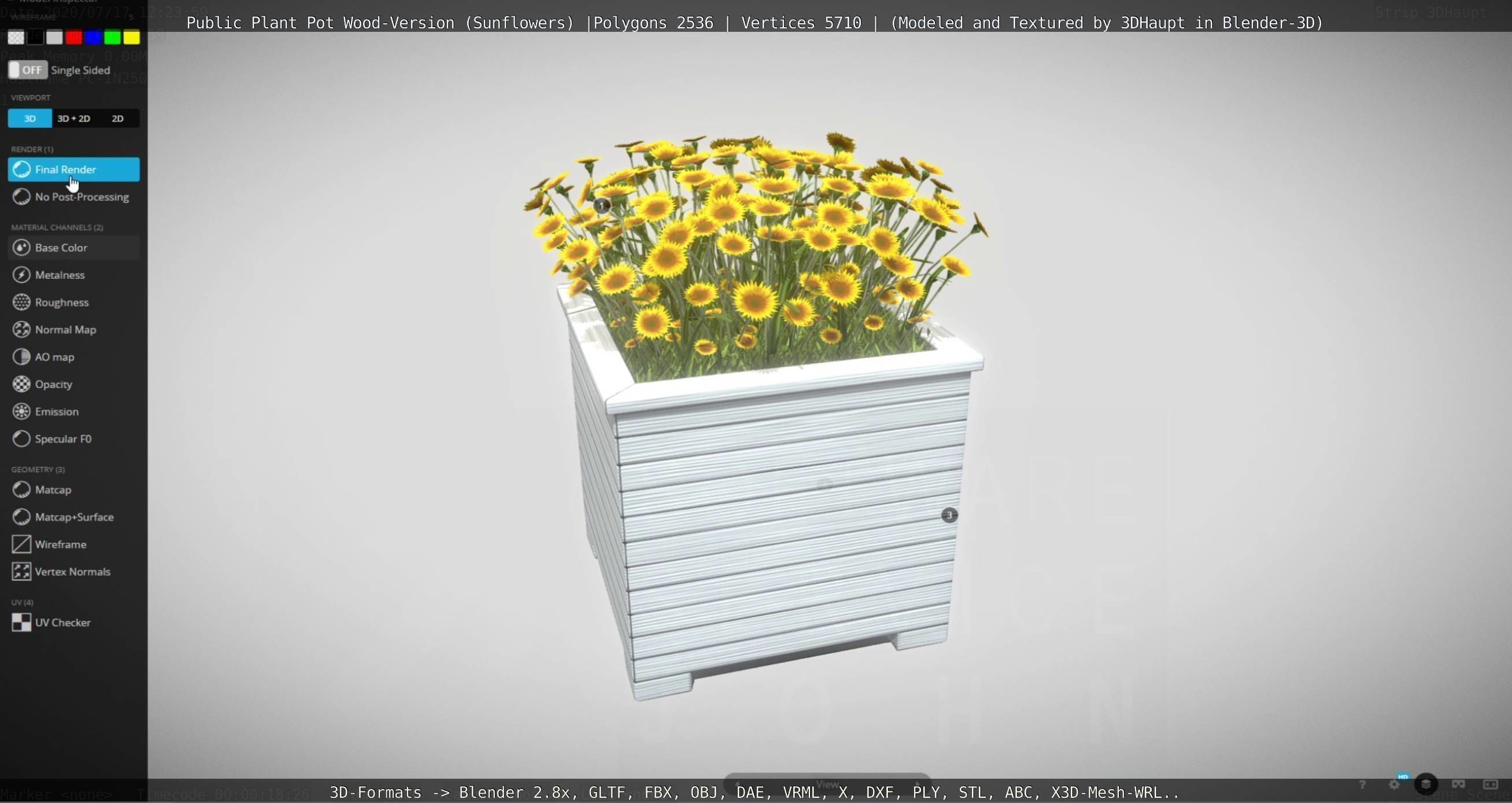Pick the red wireframe color swatch

(74, 38)
